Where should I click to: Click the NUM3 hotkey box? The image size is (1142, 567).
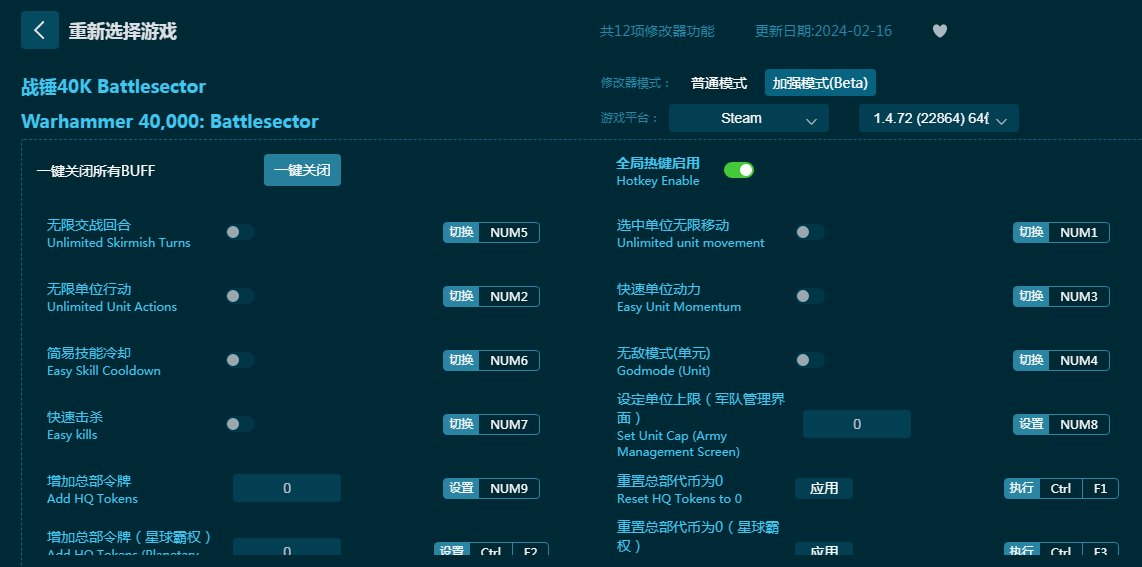tap(1079, 297)
